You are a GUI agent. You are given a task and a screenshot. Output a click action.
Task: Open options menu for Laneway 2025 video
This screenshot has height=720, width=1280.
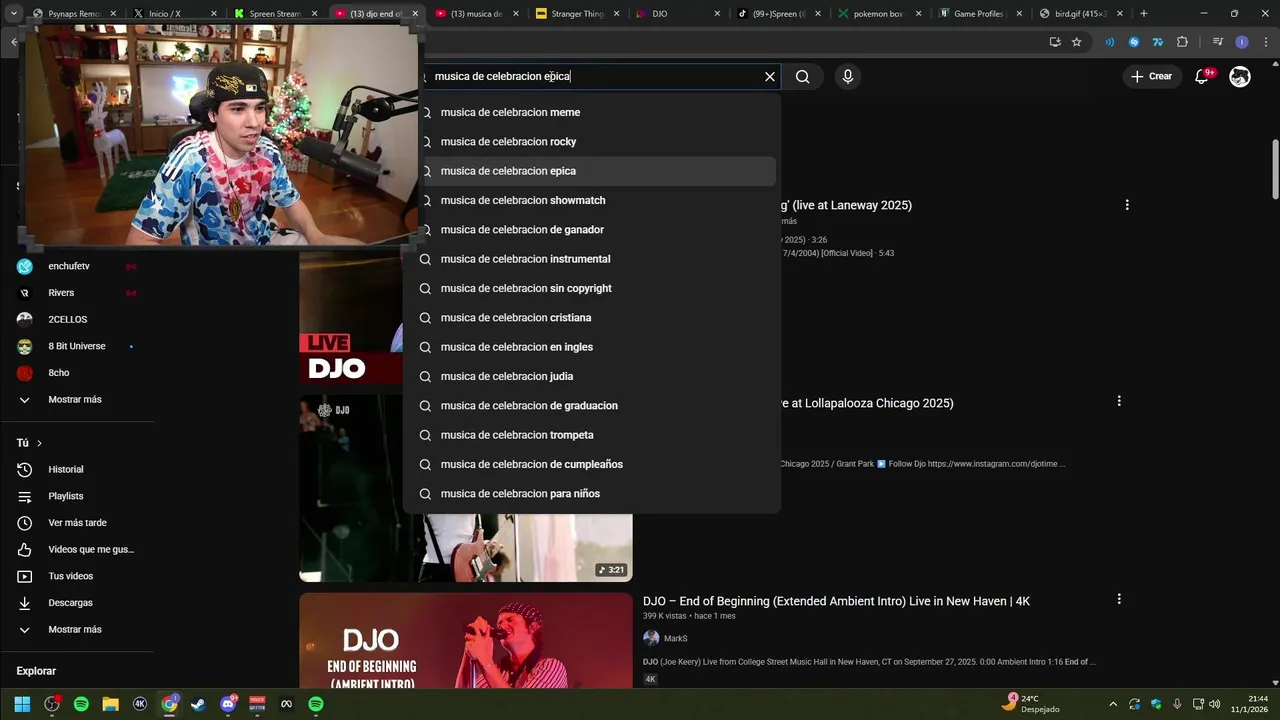tap(1127, 205)
